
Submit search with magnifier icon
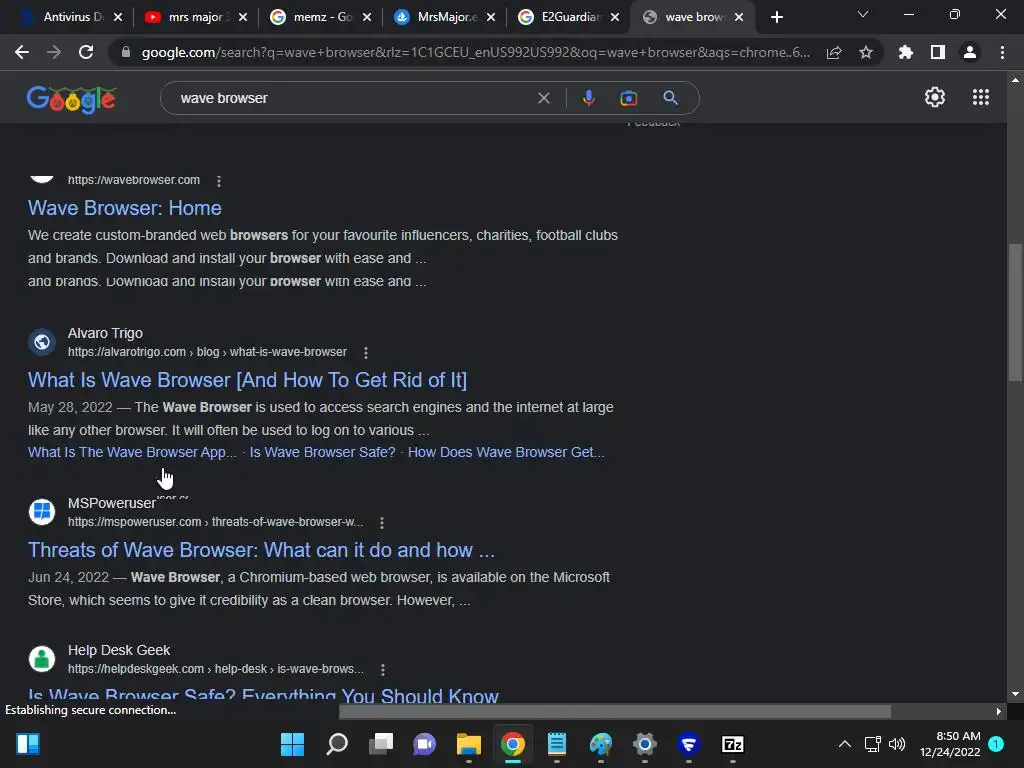point(670,98)
